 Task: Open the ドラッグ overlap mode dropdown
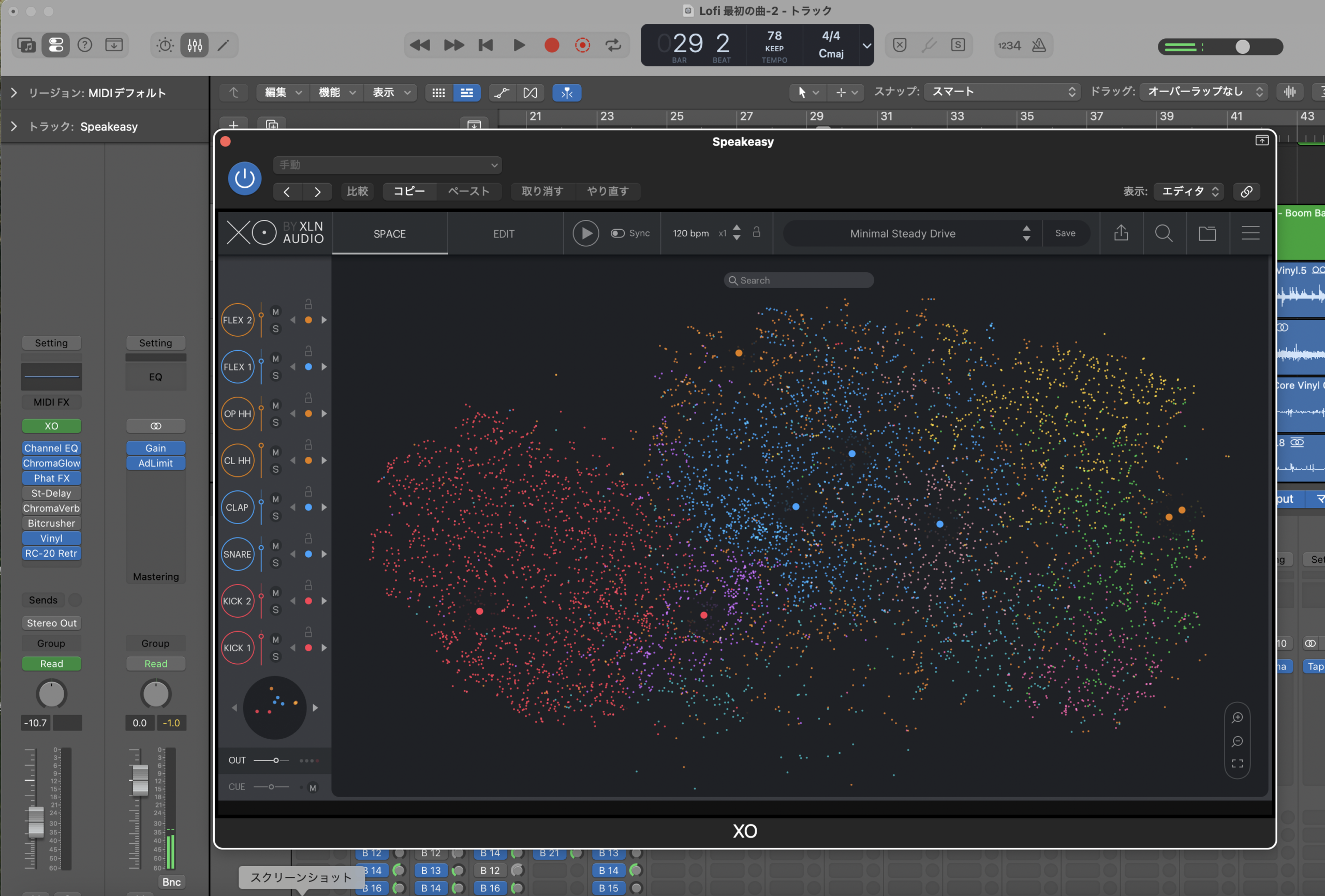(1203, 92)
